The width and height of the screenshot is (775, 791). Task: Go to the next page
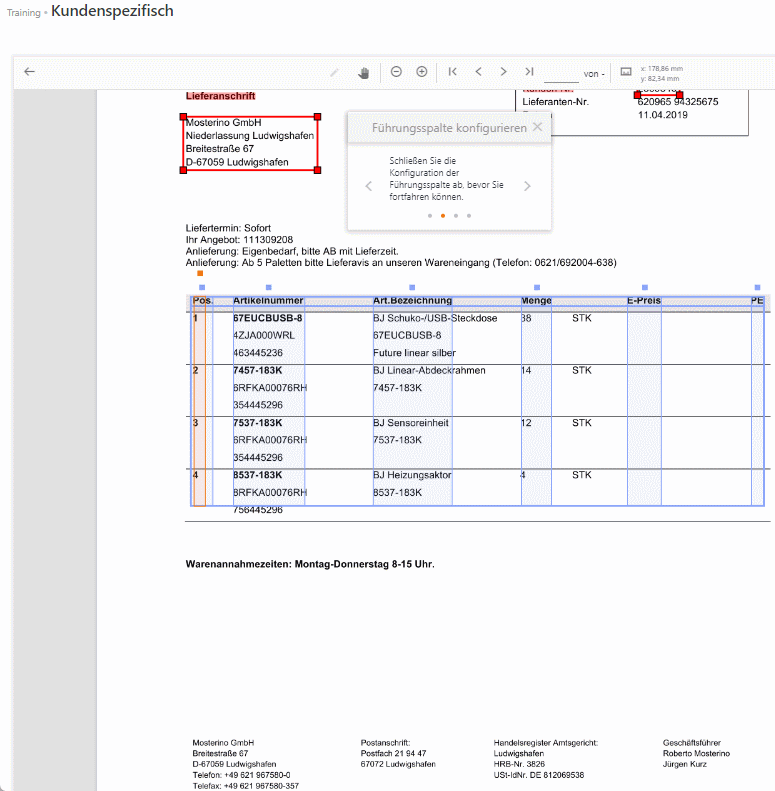[504, 72]
